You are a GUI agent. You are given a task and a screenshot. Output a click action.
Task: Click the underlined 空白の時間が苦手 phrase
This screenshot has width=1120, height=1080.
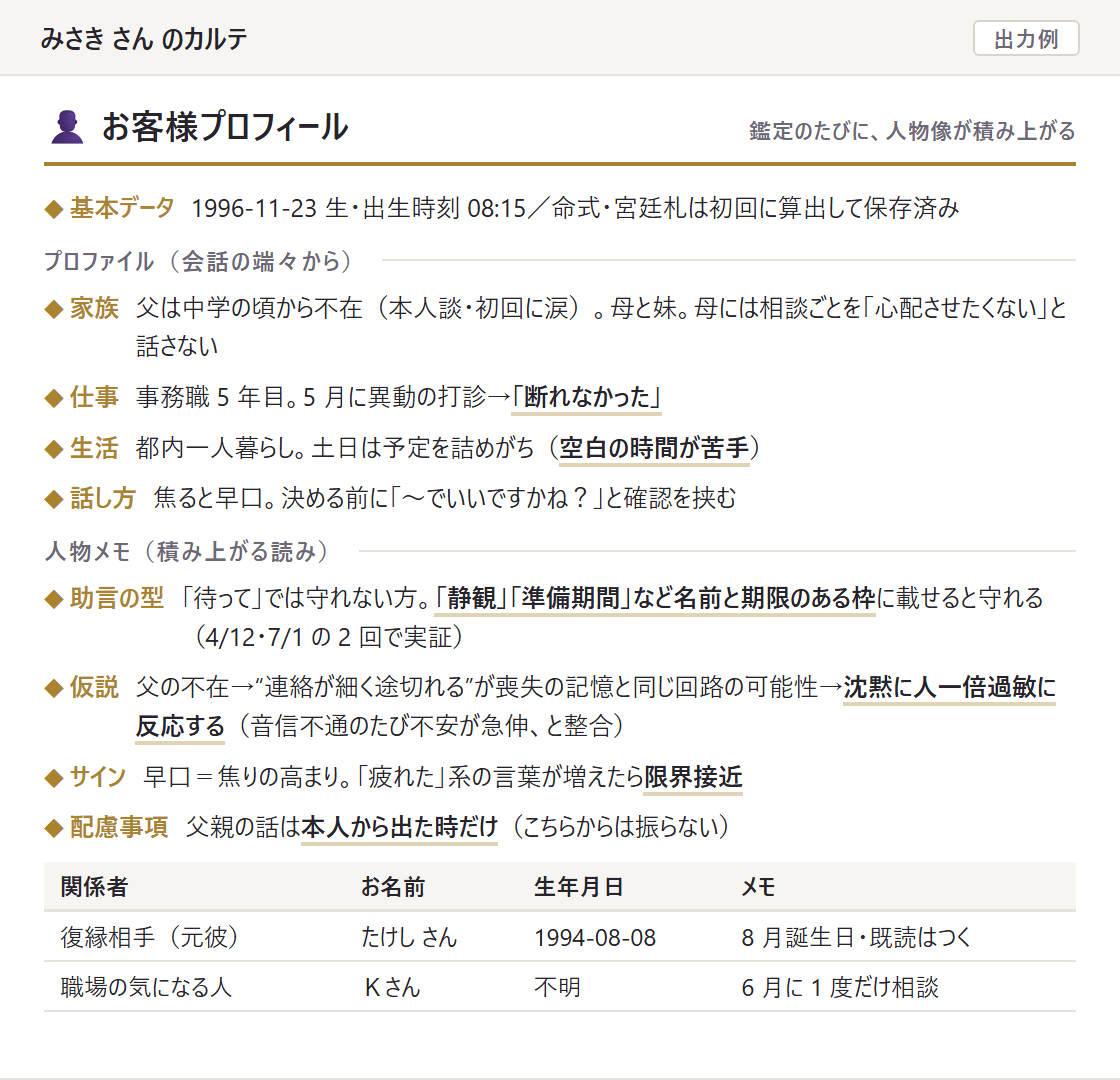(654, 448)
